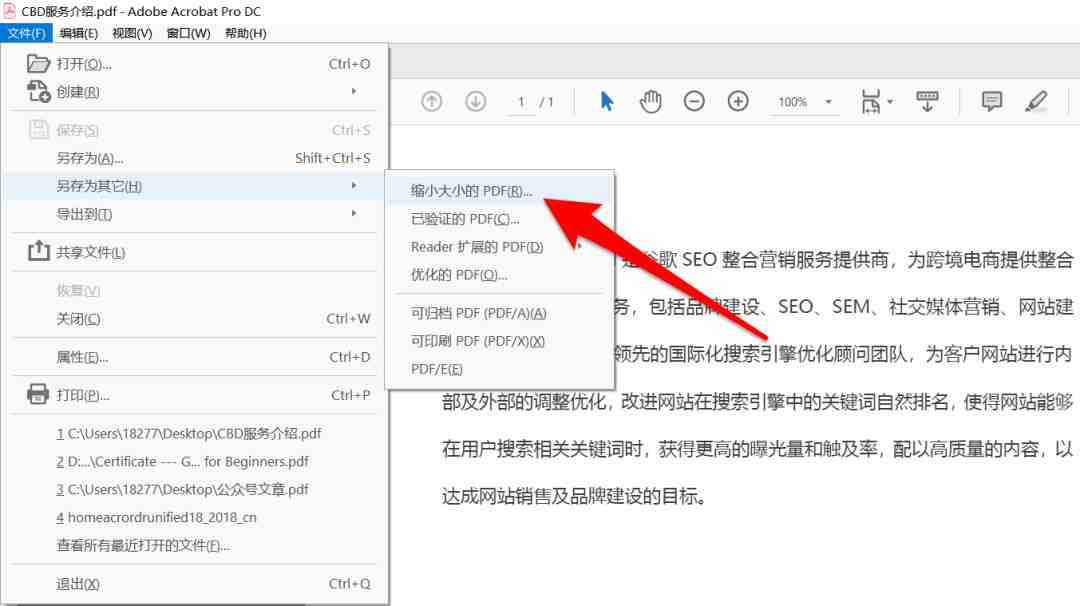Click the fit page width icon
The height and width of the screenshot is (606, 1080).
pyautogui.click(x=871, y=102)
